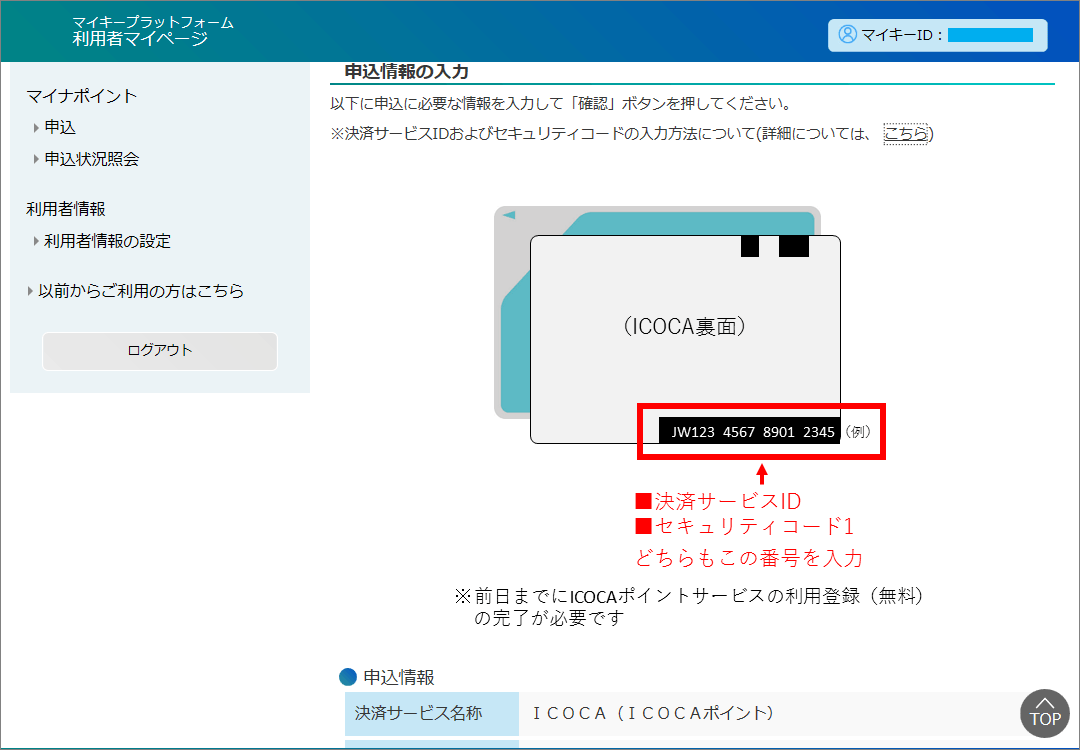Click the arrow beside 申込状況照会
This screenshot has height=750, width=1080.
click(37, 159)
